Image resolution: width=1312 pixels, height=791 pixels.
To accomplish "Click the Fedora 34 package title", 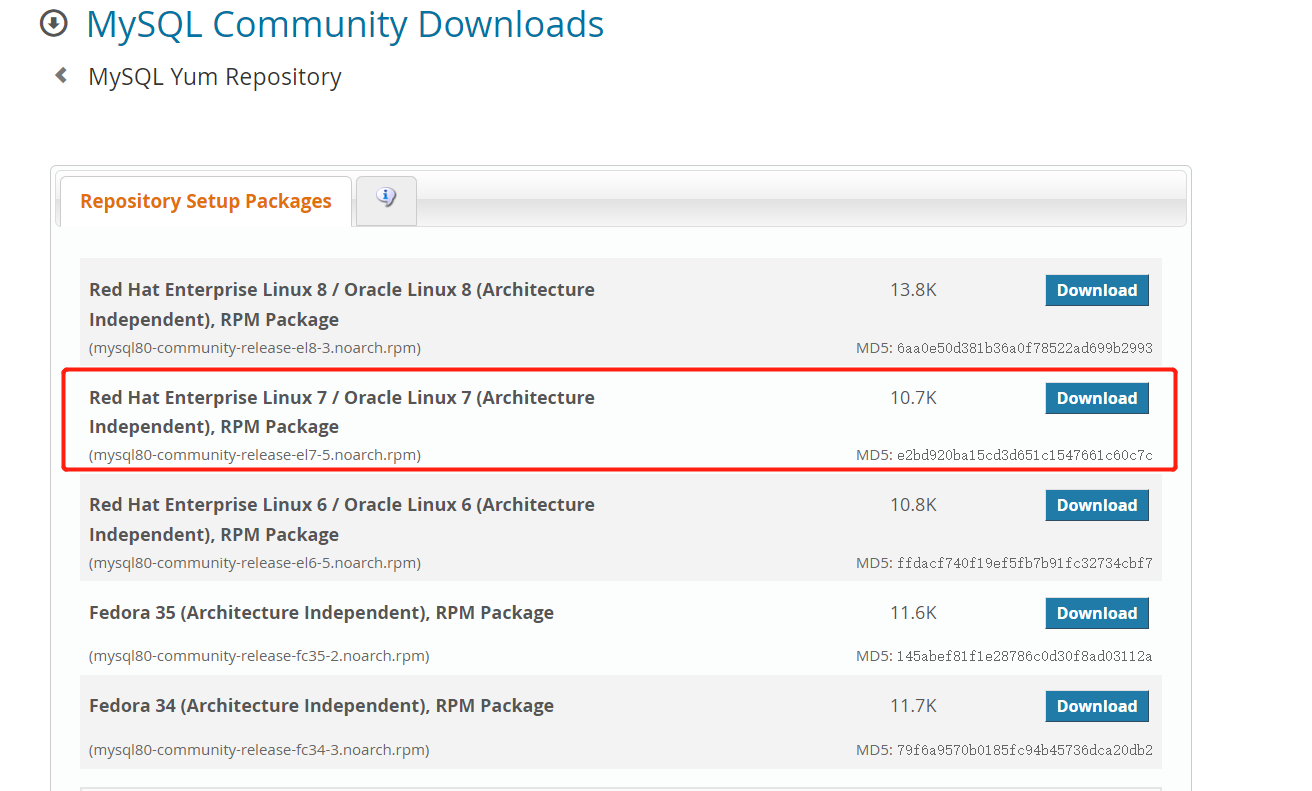I will 321,706.
